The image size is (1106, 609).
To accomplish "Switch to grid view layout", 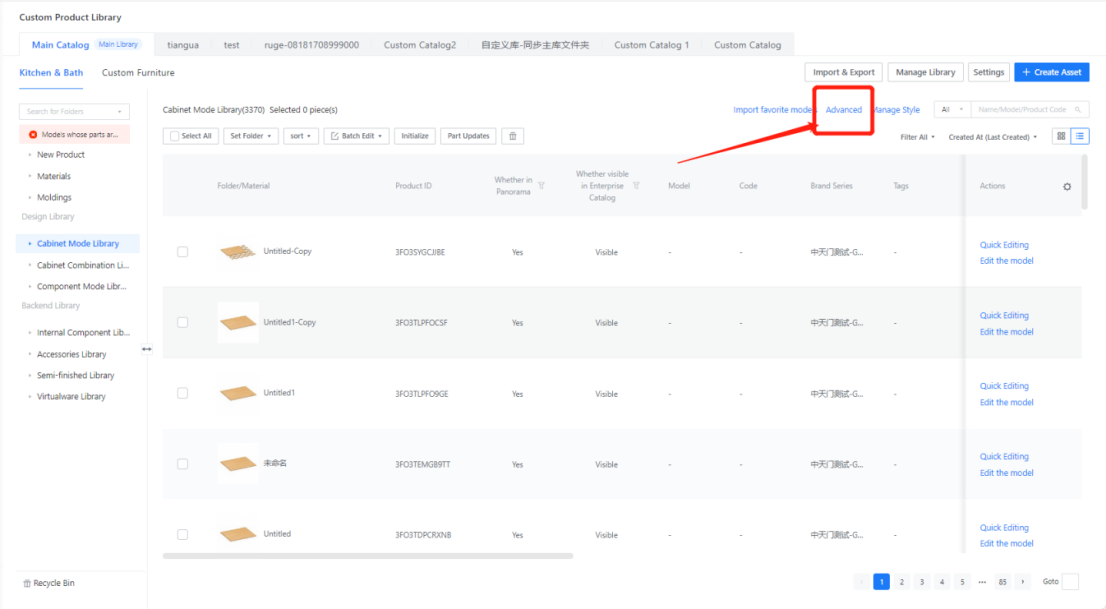I will click(1060, 136).
